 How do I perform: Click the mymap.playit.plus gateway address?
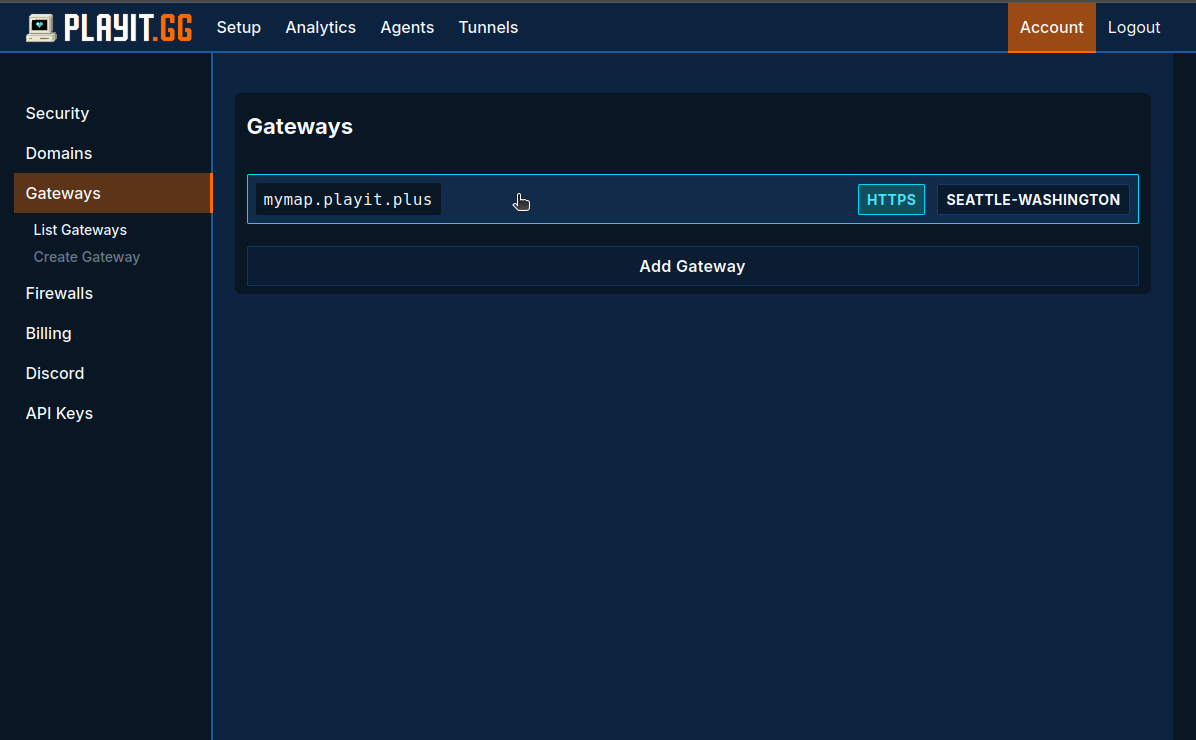pyautogui.click(x=348, y=199)
